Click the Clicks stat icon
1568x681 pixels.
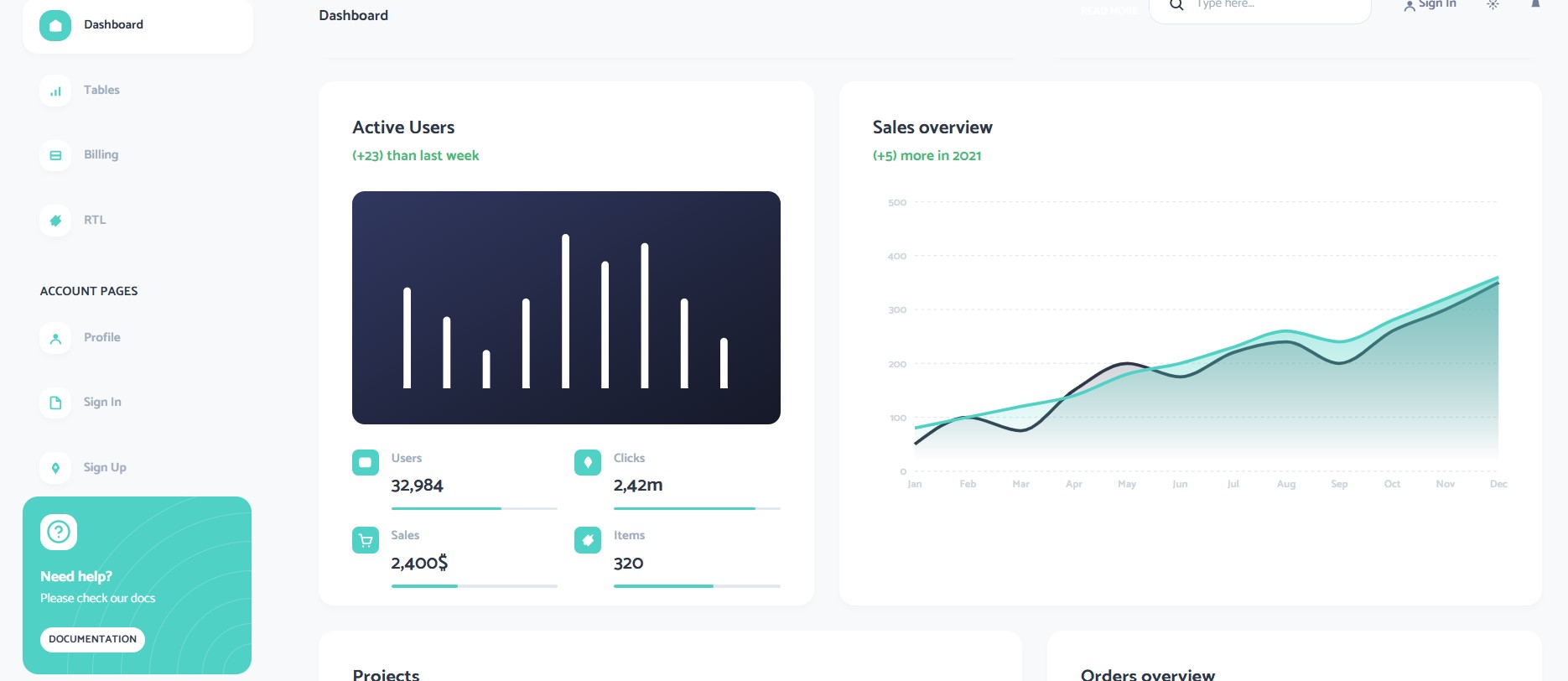tap(588, 462)
